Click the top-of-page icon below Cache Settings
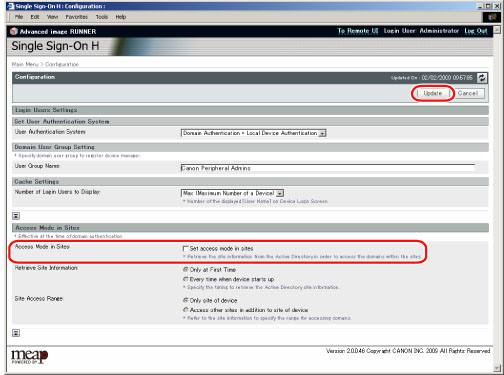This screenshot has width=504, height=375. [16, 216]
